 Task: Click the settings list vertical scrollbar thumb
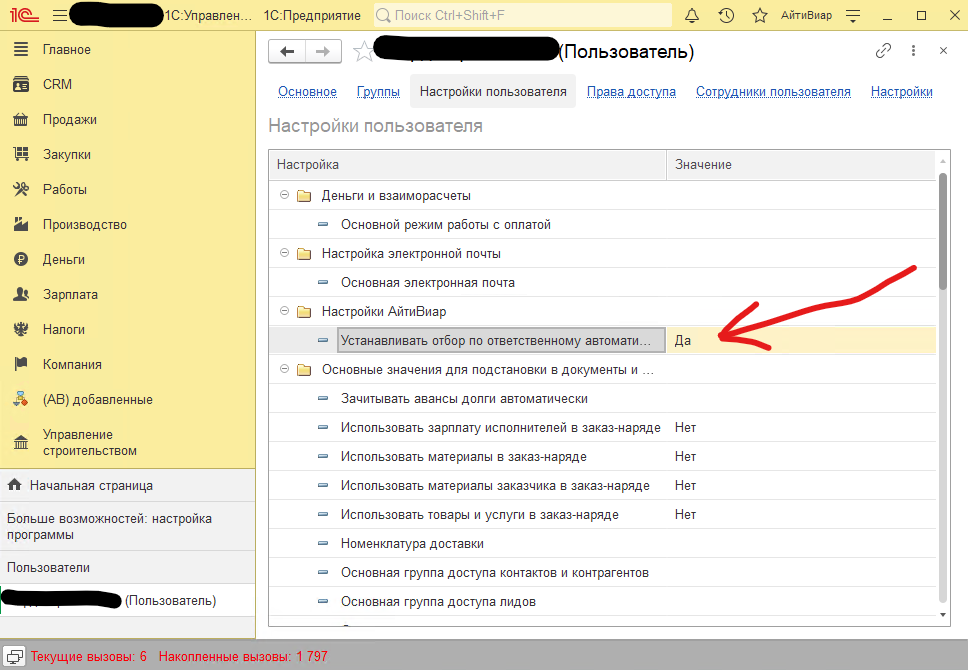(943, 232)
